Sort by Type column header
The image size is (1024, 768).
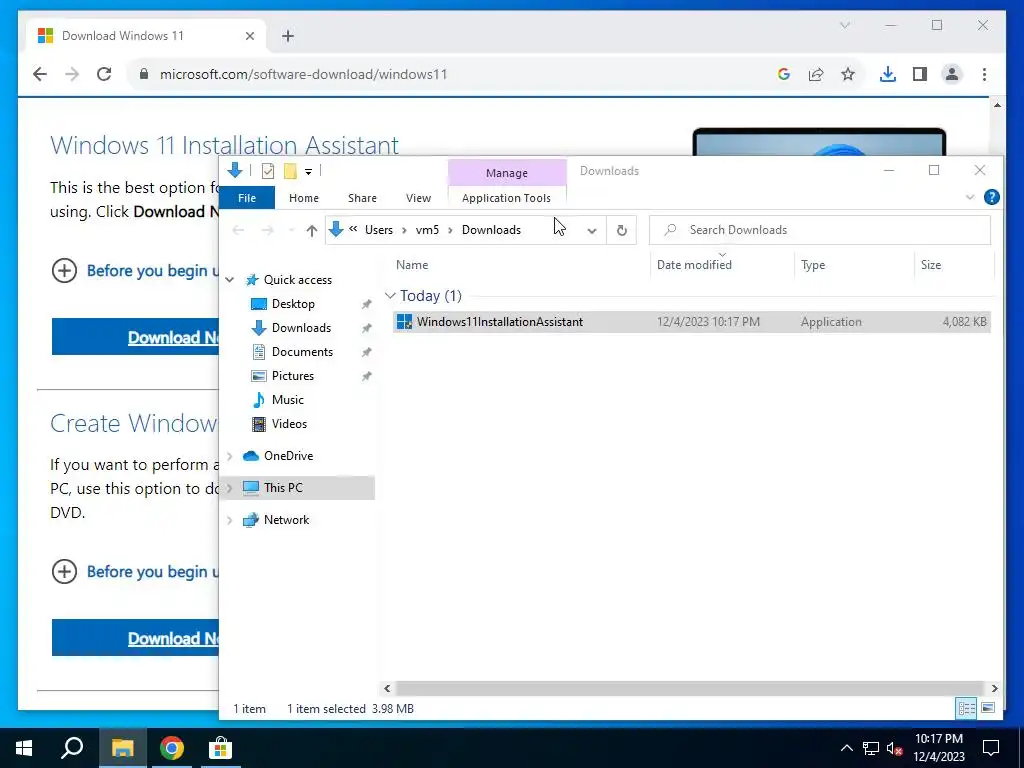pos(854,265)
